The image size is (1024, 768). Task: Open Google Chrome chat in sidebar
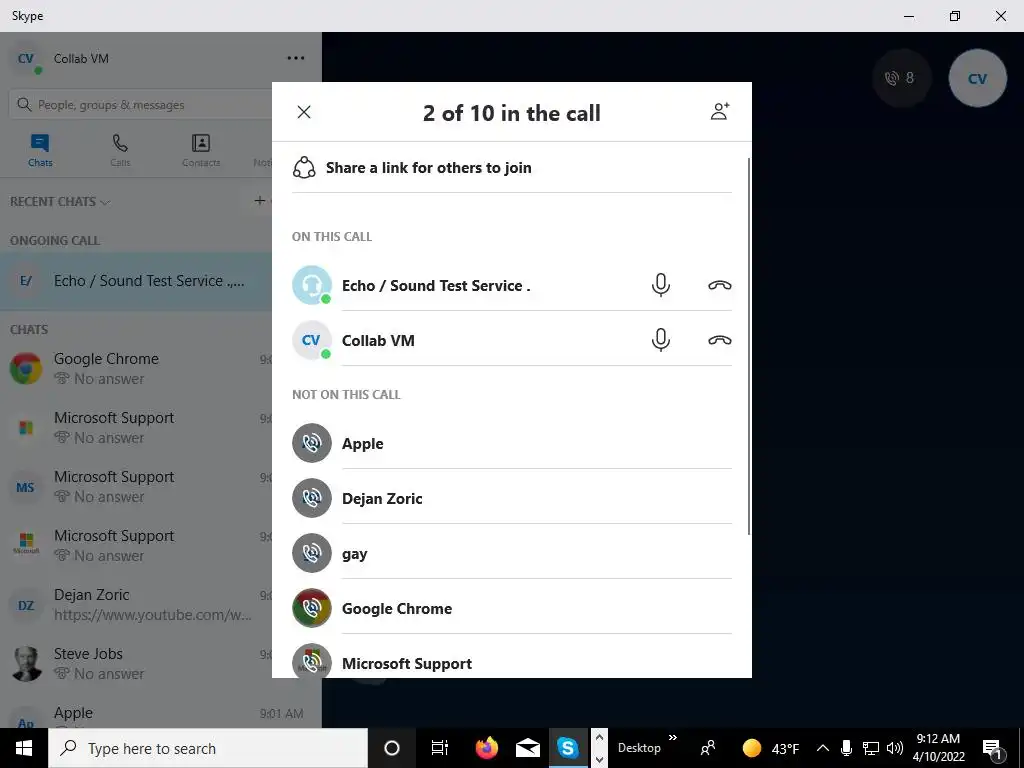(x=136, y=368)
